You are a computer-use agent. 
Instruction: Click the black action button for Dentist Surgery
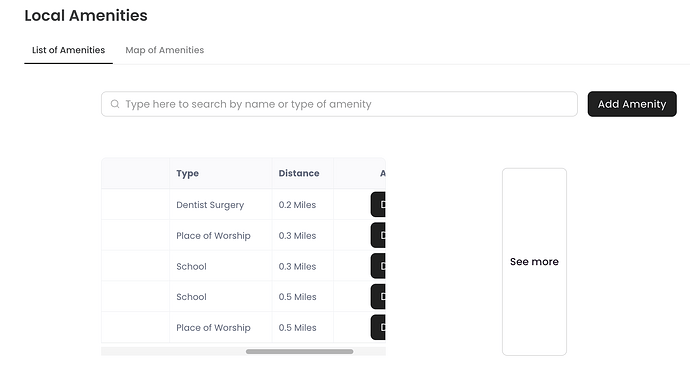coord(378,204)
